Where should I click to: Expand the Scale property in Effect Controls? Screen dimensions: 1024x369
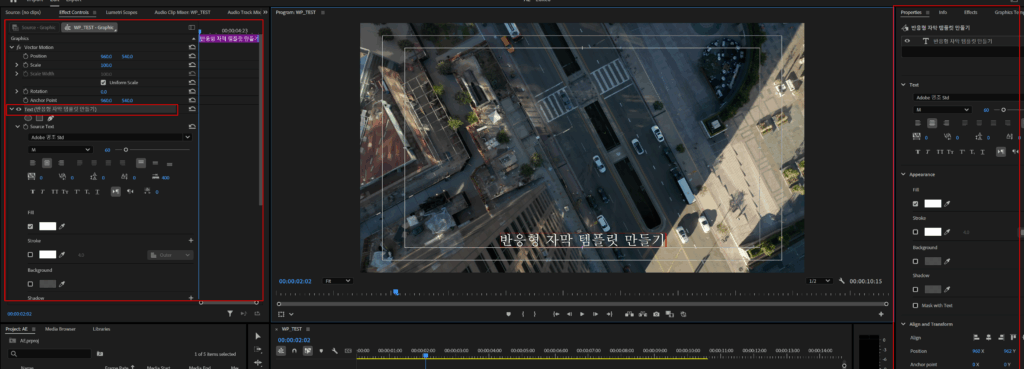(17, 65)
